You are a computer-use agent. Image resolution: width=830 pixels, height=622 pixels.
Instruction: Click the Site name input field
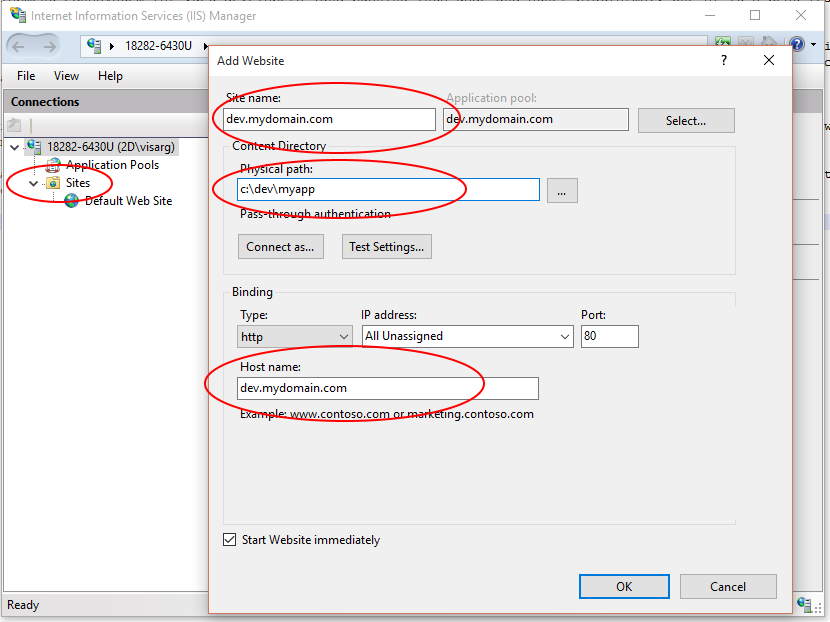pyautogui.click(x=329, y=119)
